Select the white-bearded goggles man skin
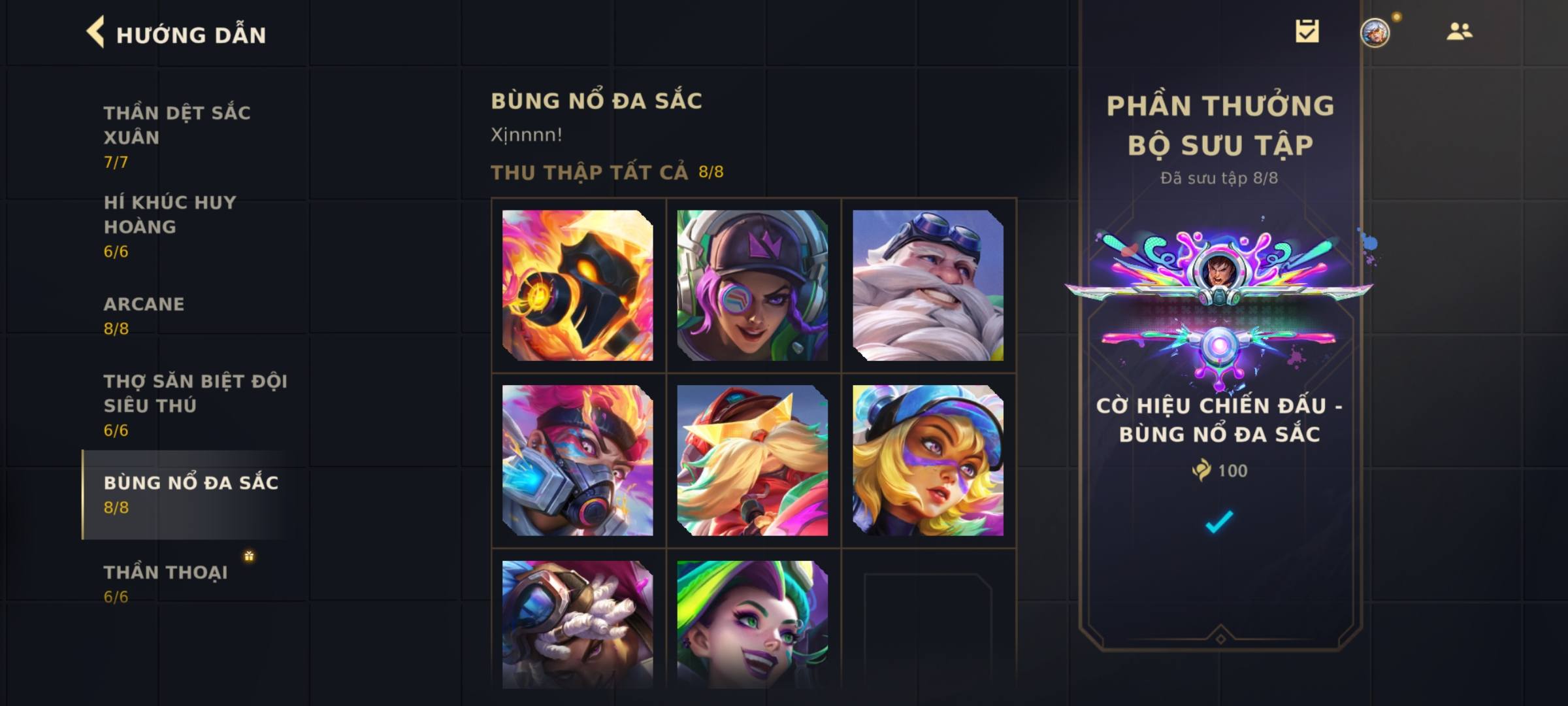1568x706 pixels. tap(928, 285)
